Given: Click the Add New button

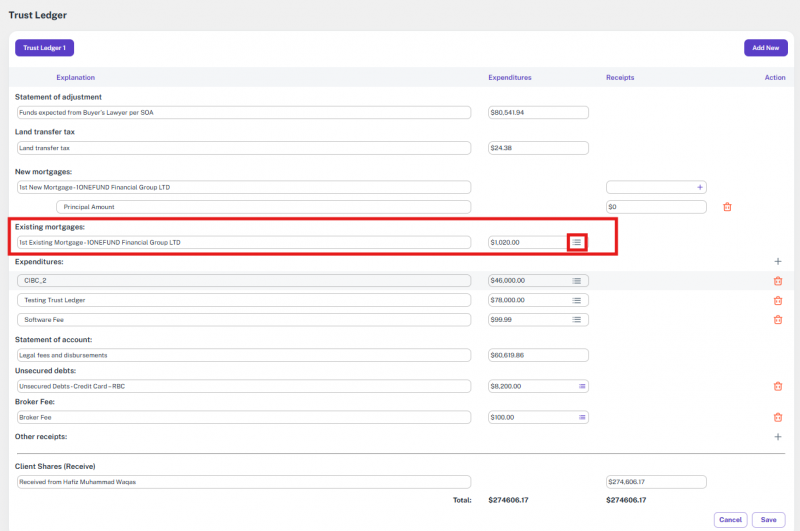Looking at the screenshot, I should coord(765,47).
